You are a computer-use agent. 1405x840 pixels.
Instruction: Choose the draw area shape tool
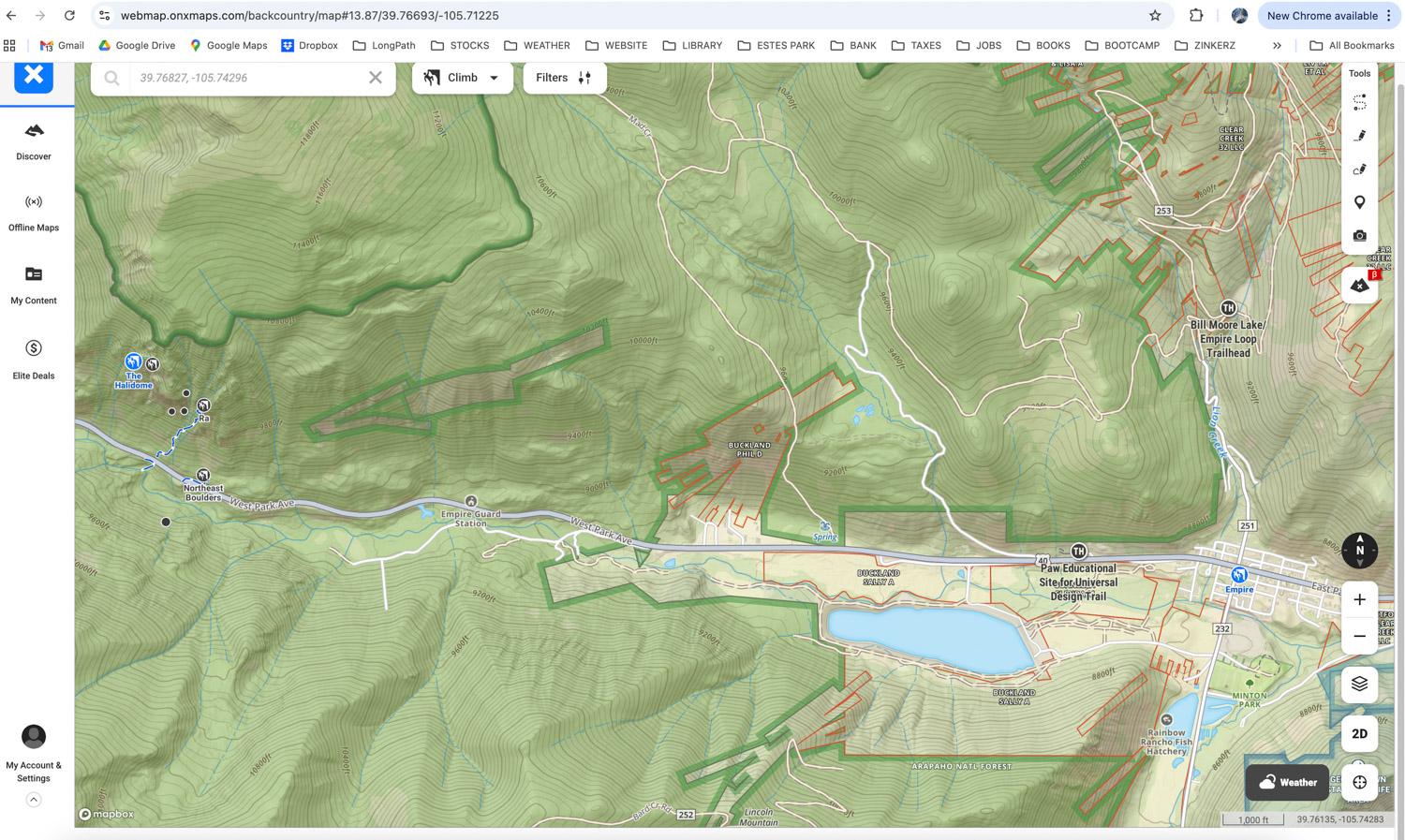(1359, 169)
